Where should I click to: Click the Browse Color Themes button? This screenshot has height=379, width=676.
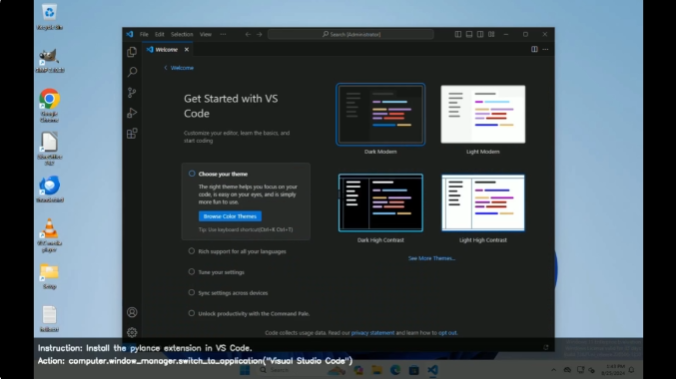tap(230, 216)
